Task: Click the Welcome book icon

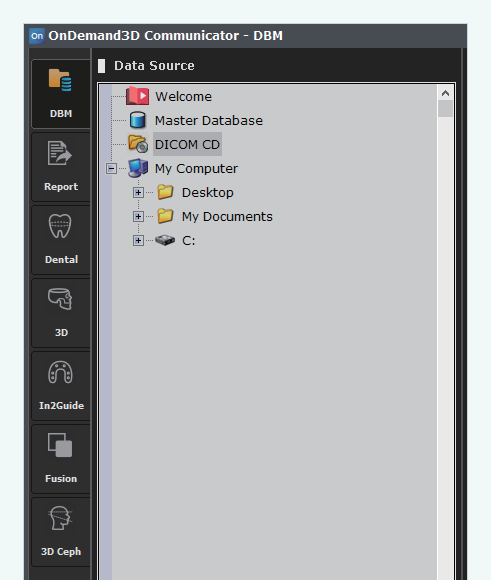Action: point(138,96)
